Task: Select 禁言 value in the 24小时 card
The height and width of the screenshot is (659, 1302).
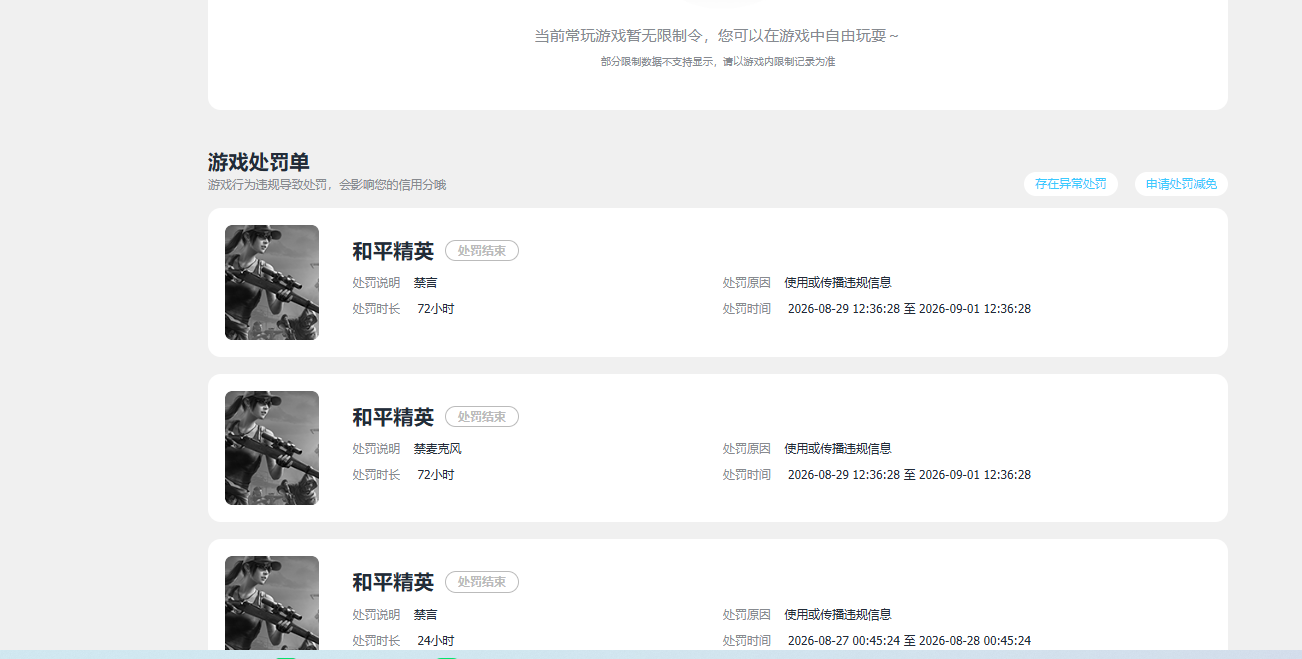Action: [x=426, y=615]
